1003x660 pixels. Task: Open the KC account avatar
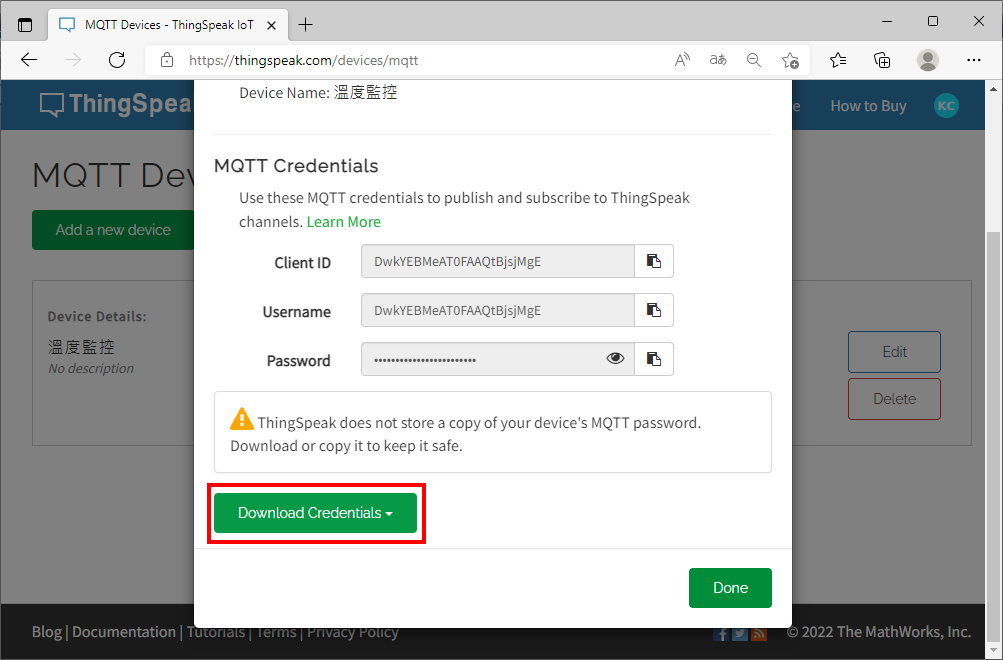click(946, 106)
